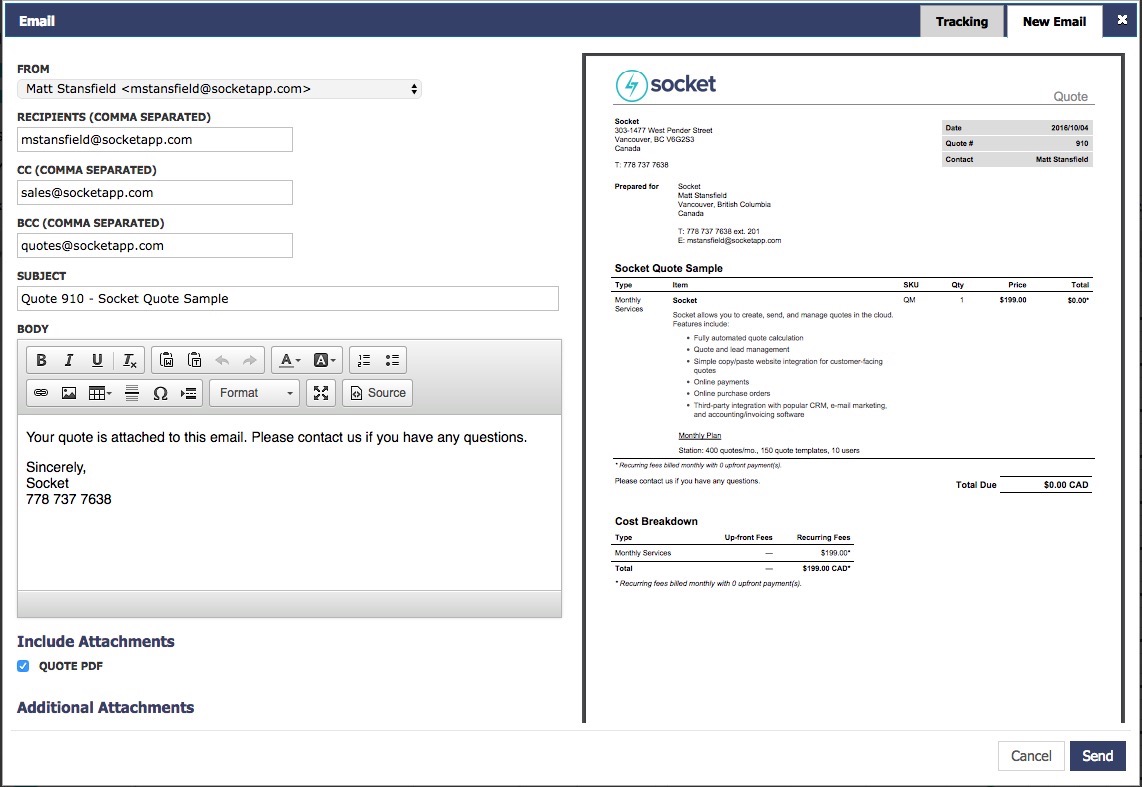Increase indent of the paragraph
Viewport: 1142px width, 787px height.
(189, 393)
